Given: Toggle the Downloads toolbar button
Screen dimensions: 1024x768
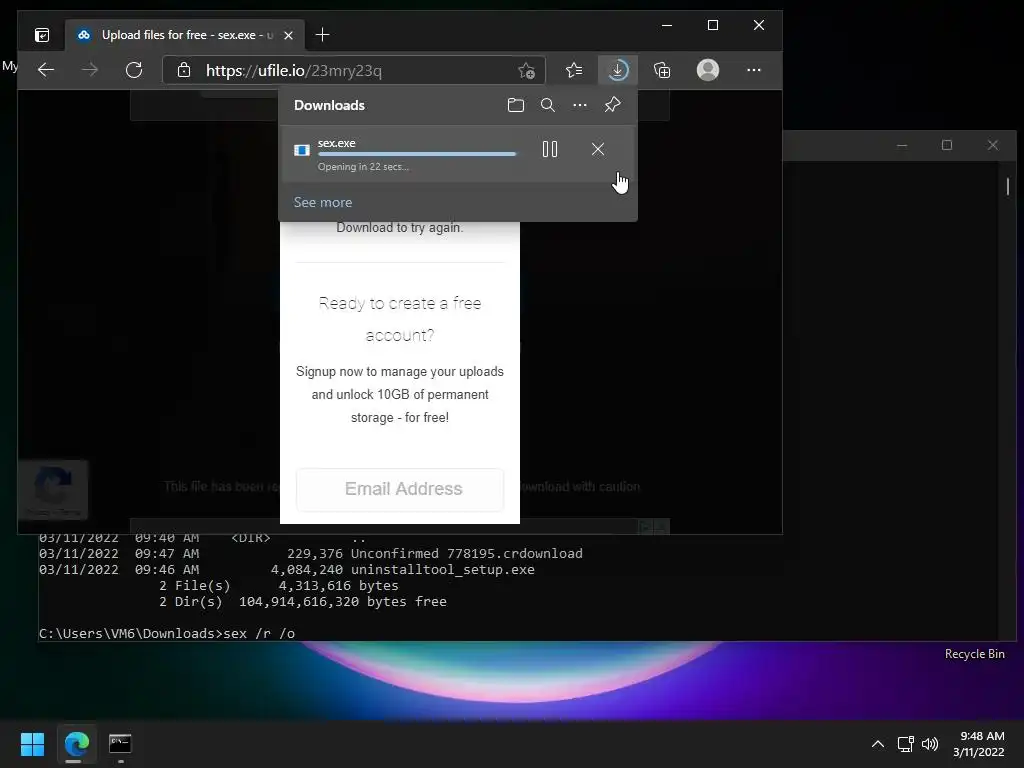Looking at the screenshot, I should click(x=617, y=70).
